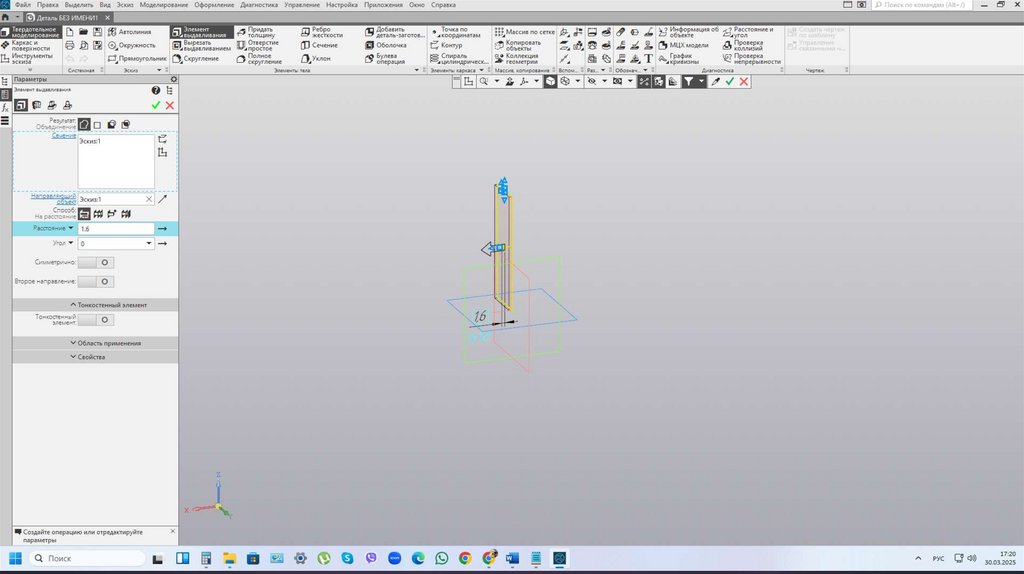Toggle the Symmetric (Симметрично) switch
The image size is (1024, 574).
click(x=96, y=262)
